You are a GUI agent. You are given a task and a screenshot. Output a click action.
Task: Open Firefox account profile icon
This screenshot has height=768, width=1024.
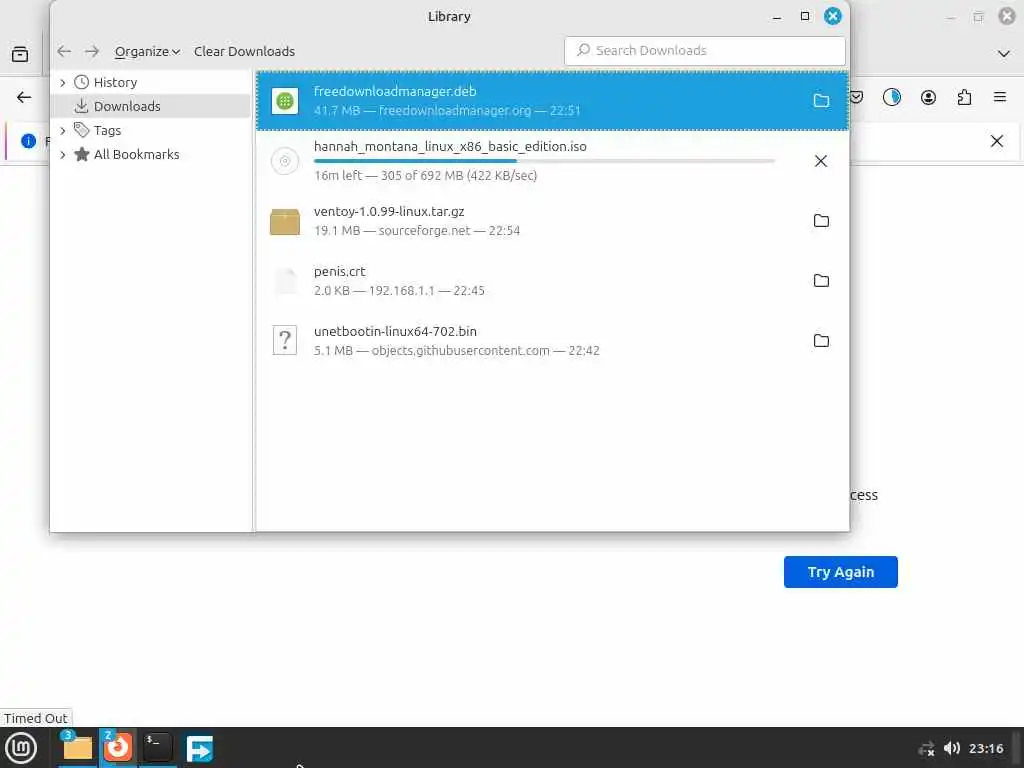928,97
